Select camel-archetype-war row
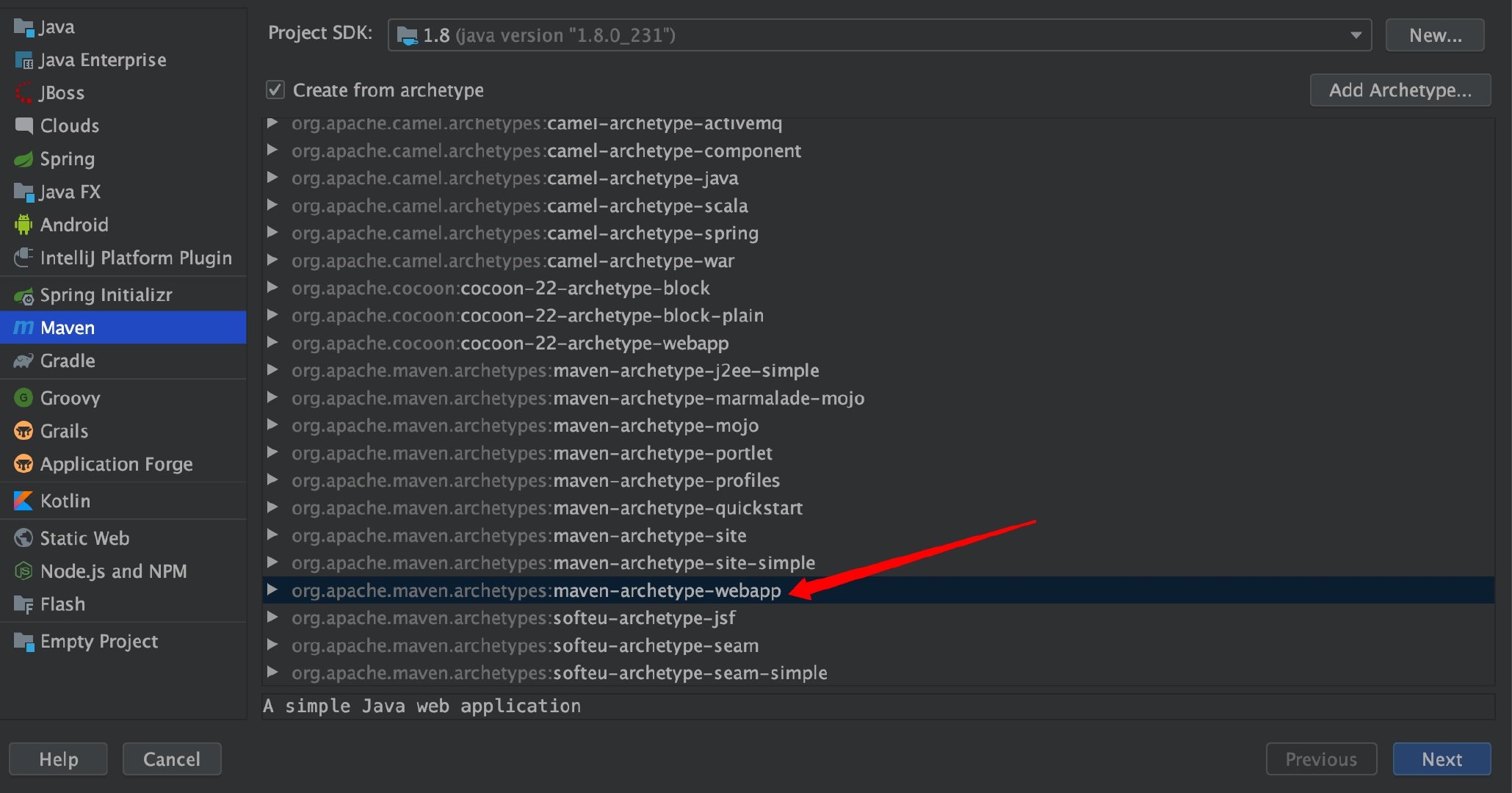 point(878,261)
